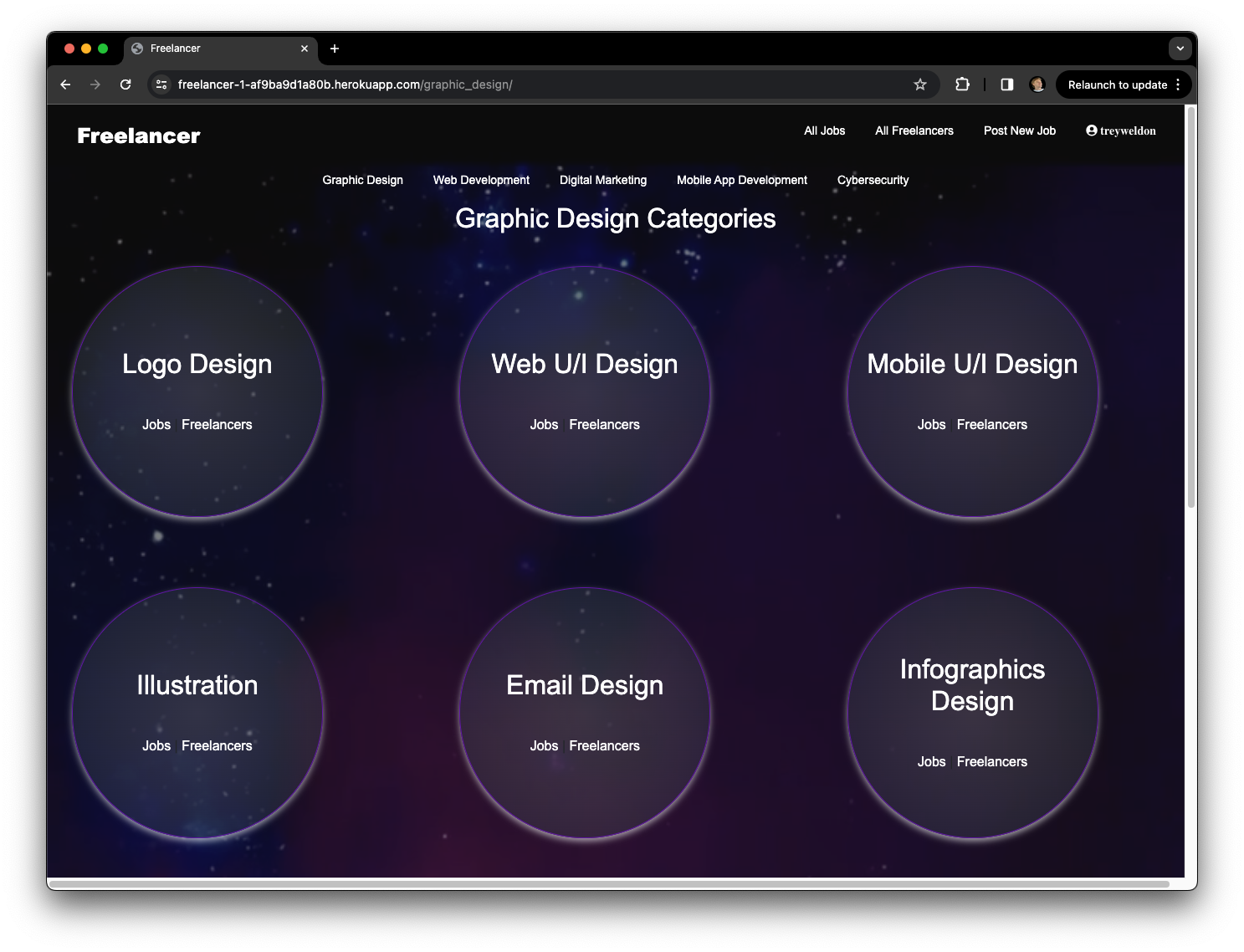Click the Graphic Design Categories title

[x=616, y=218]
